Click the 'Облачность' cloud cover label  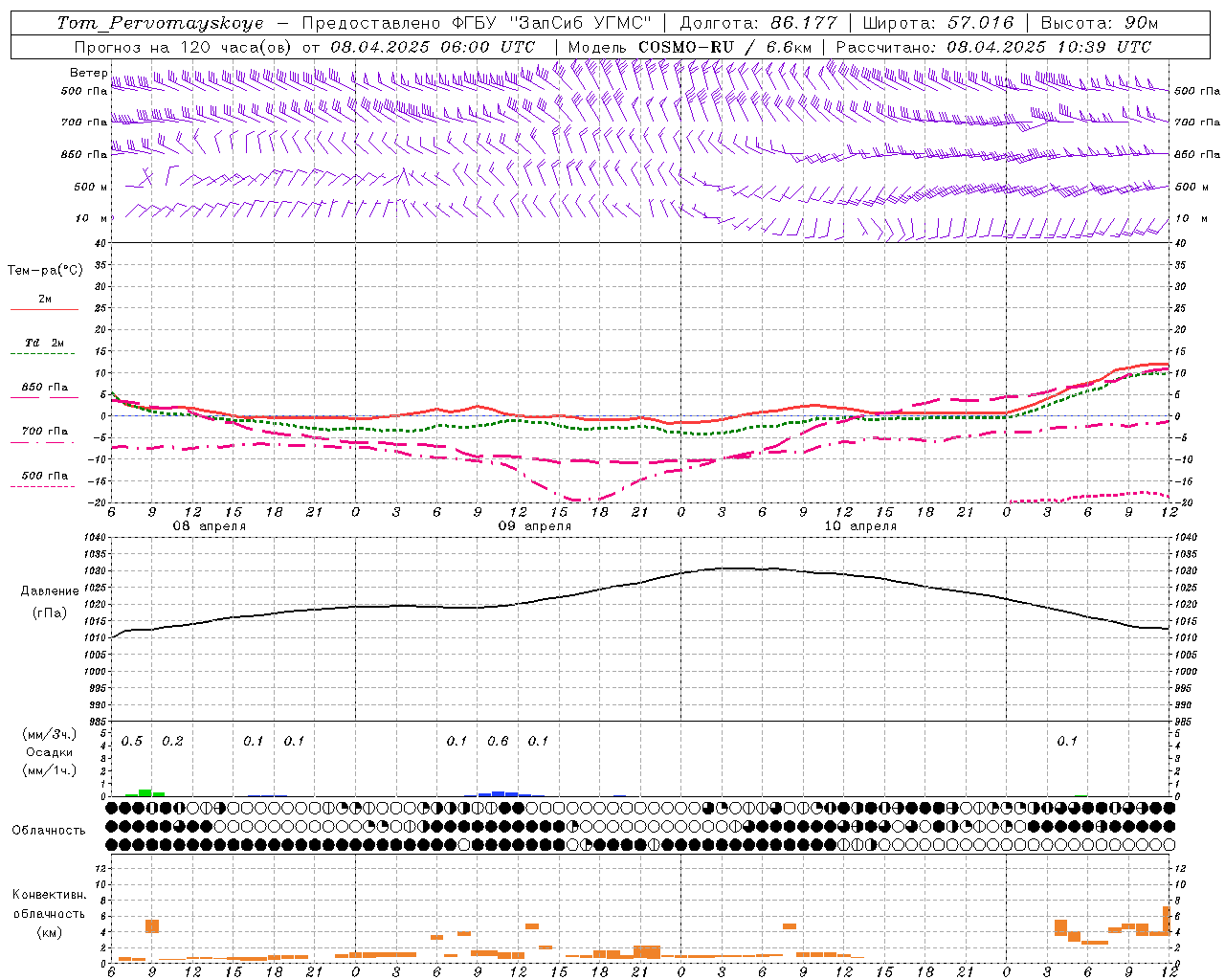[49, 831]
